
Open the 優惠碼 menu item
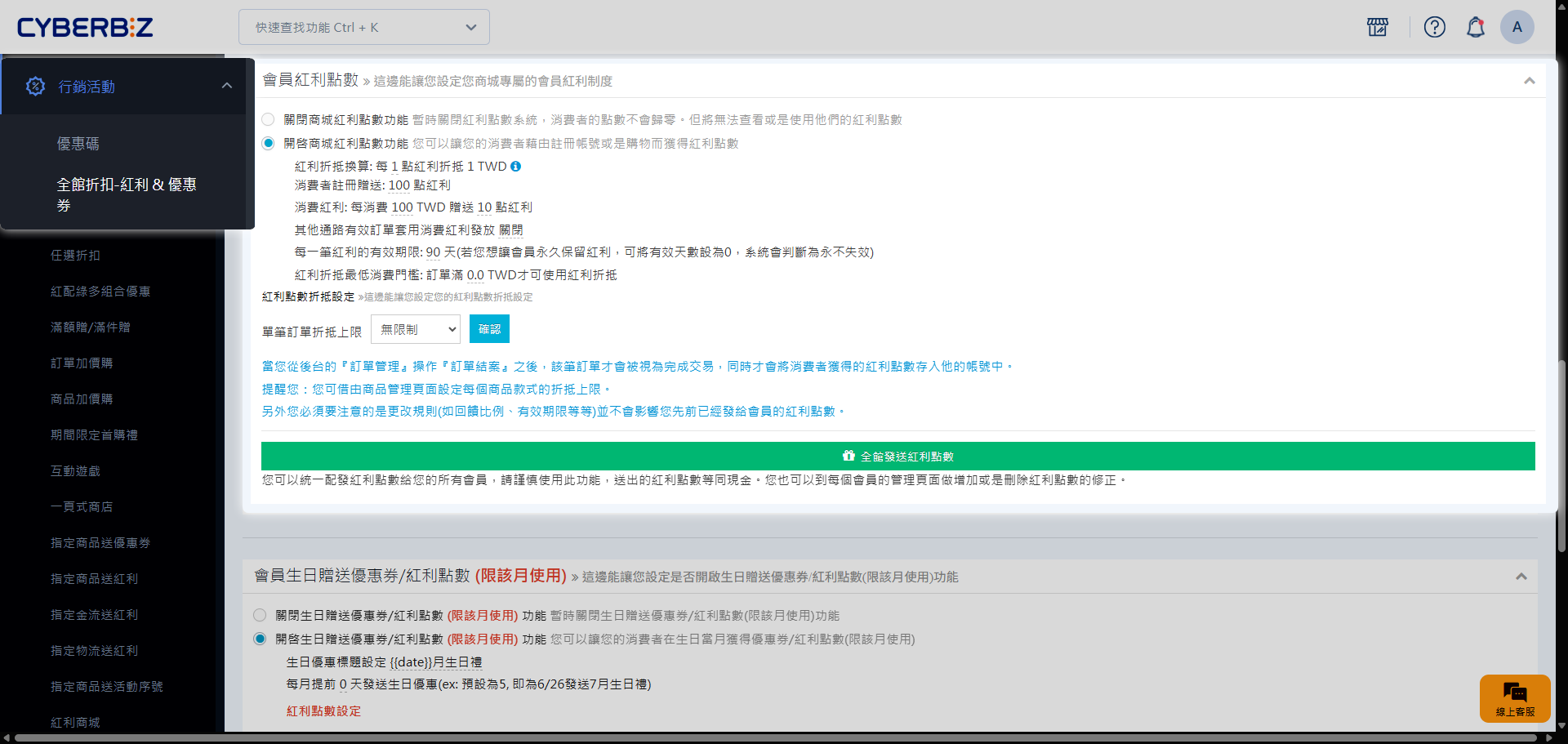click(x=78, y=144)
